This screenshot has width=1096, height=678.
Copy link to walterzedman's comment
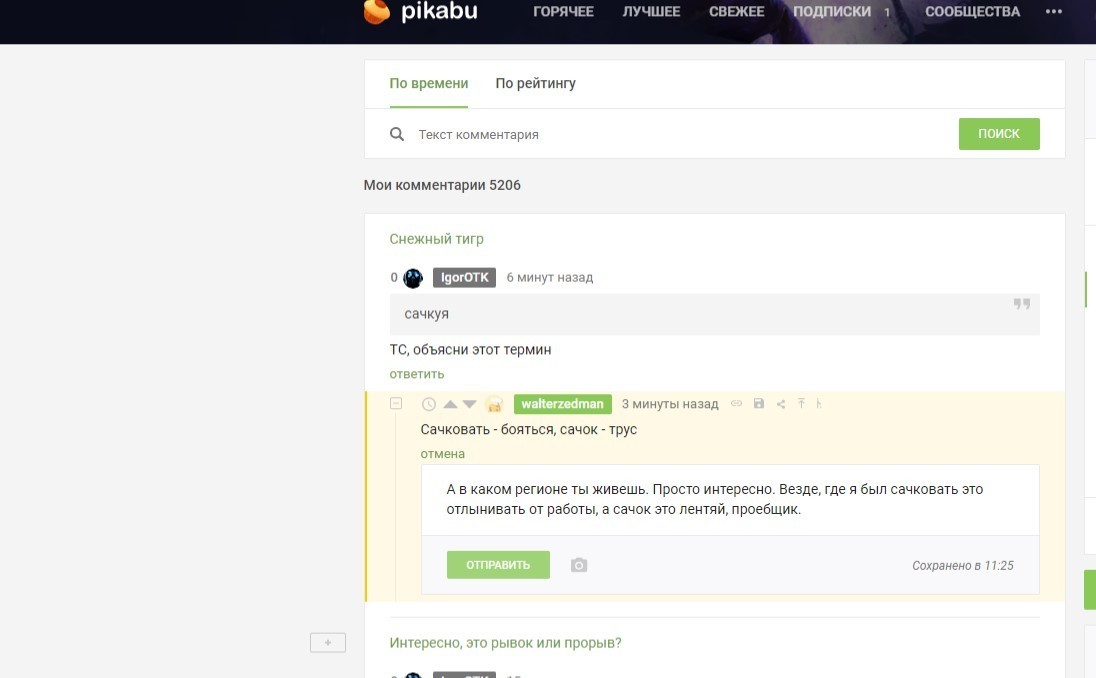point(737,404)
